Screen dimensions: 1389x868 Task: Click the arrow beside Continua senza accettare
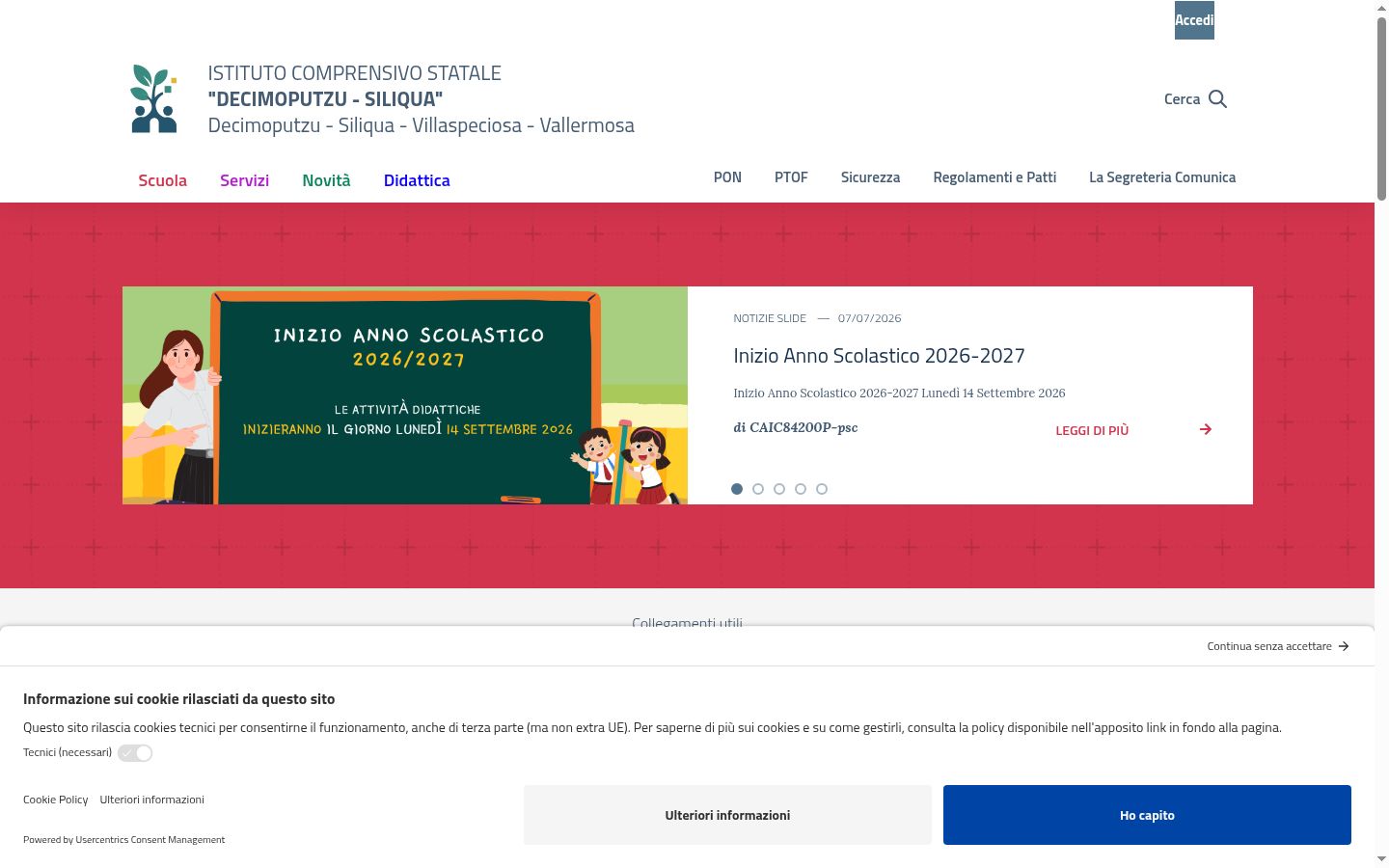(x=1344, y=646)
